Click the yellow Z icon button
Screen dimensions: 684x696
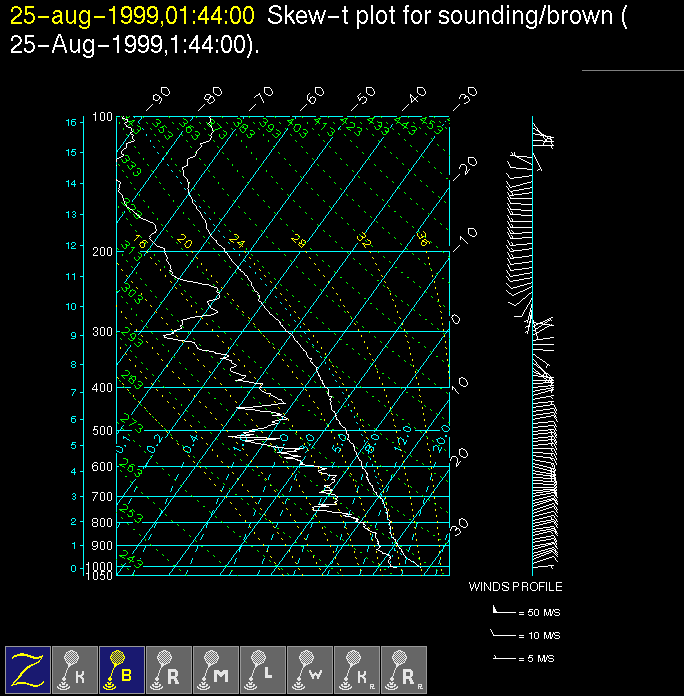pos(28,669)
